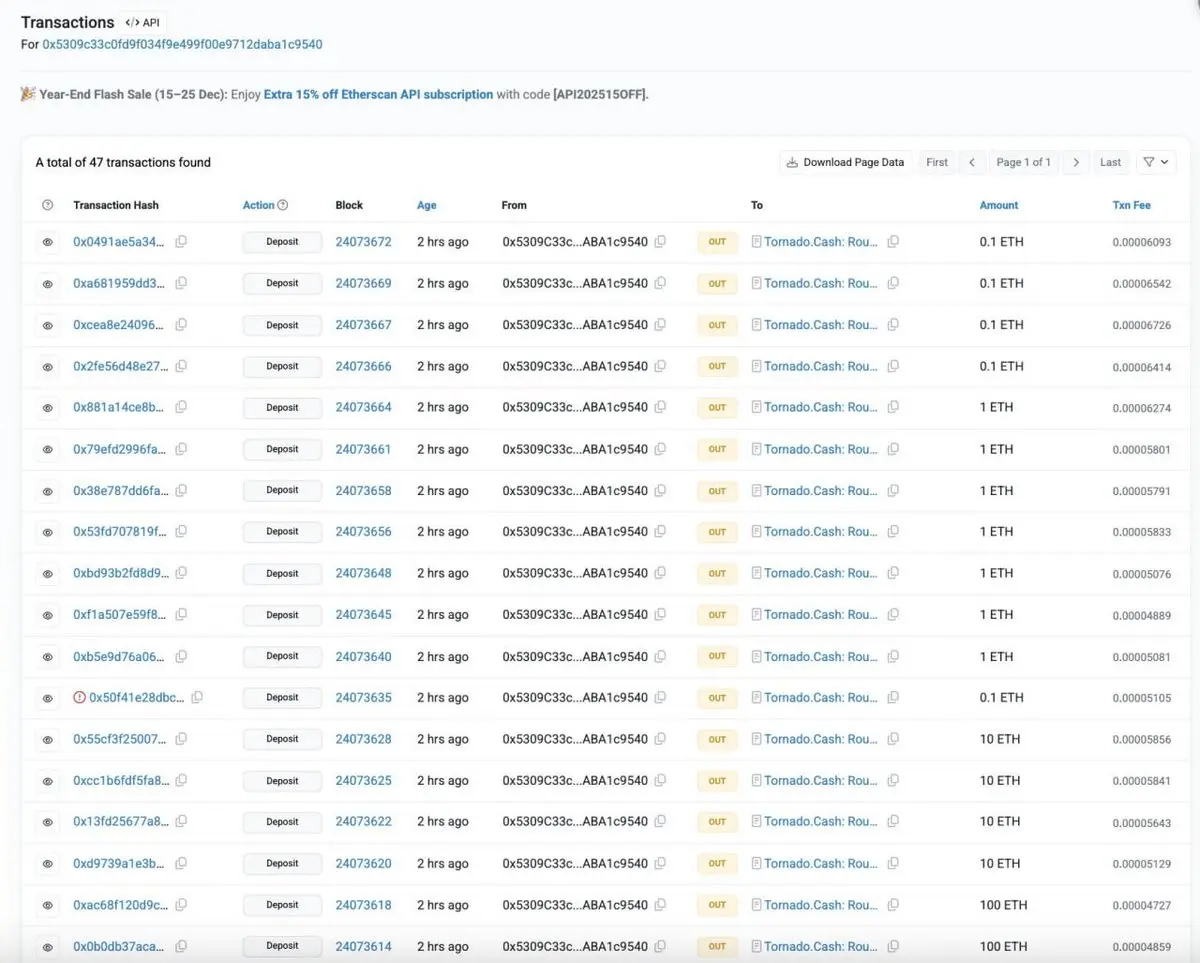Go to the Last page
Viewport: 1200px width, 963px height.
pos(1111,162)
